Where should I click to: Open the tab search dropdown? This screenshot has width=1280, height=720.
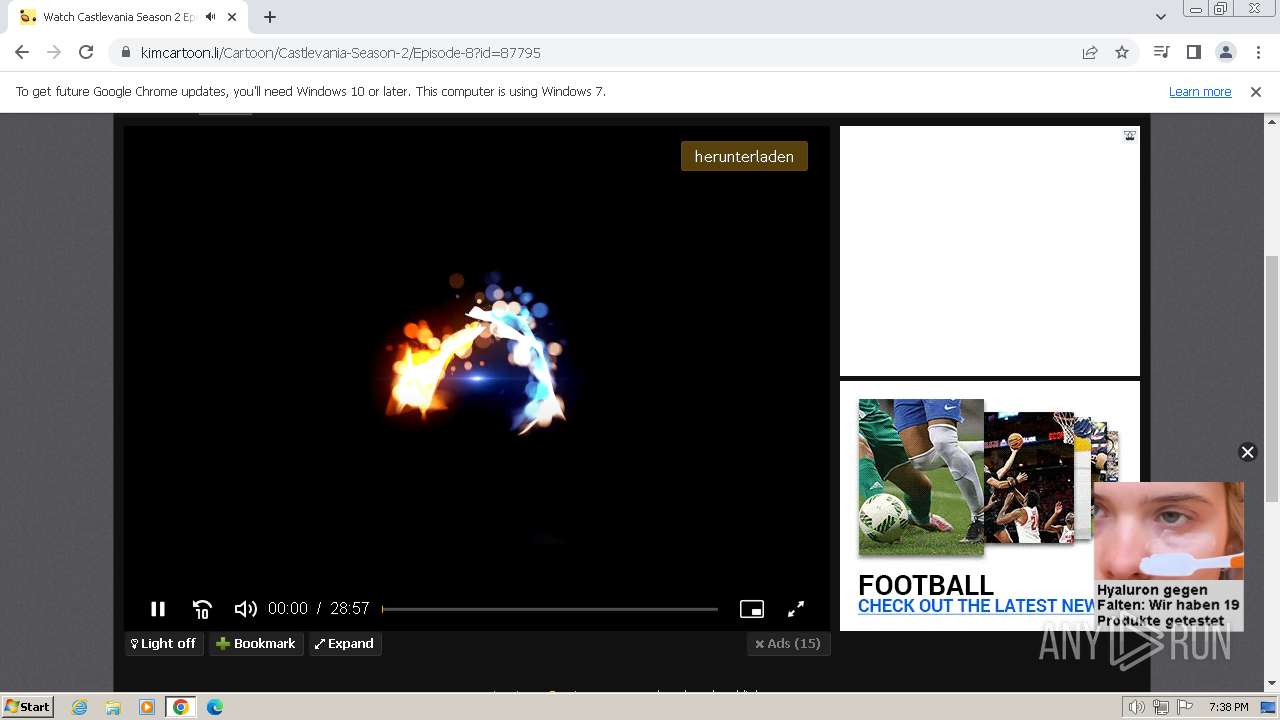tap(1160, 17)
